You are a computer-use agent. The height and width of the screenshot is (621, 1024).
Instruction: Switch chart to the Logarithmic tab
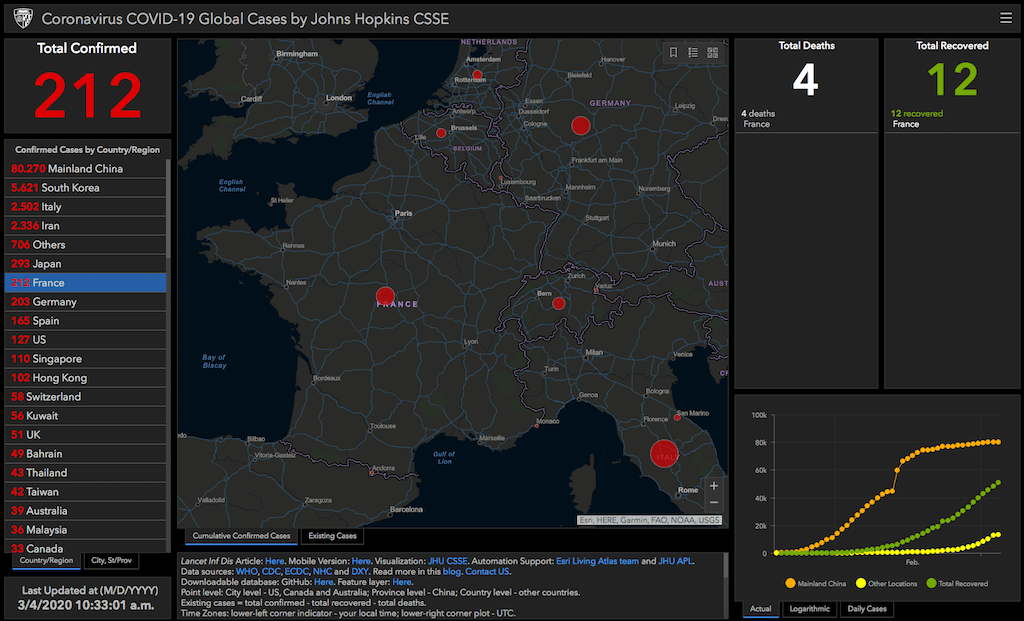tap(808, 608)
